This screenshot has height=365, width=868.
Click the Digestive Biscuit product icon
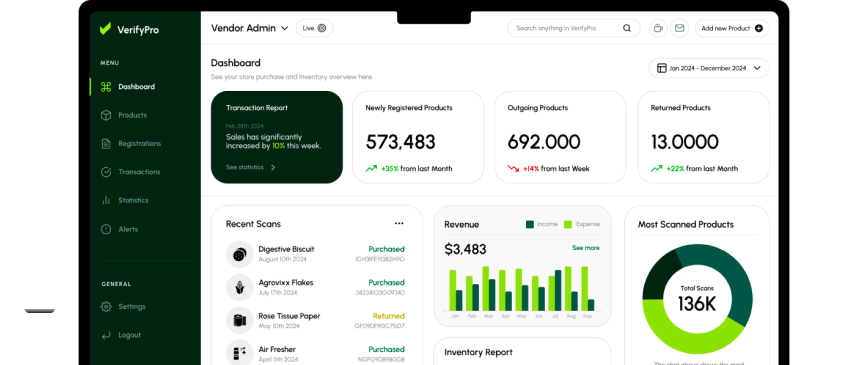click(239, 254)
